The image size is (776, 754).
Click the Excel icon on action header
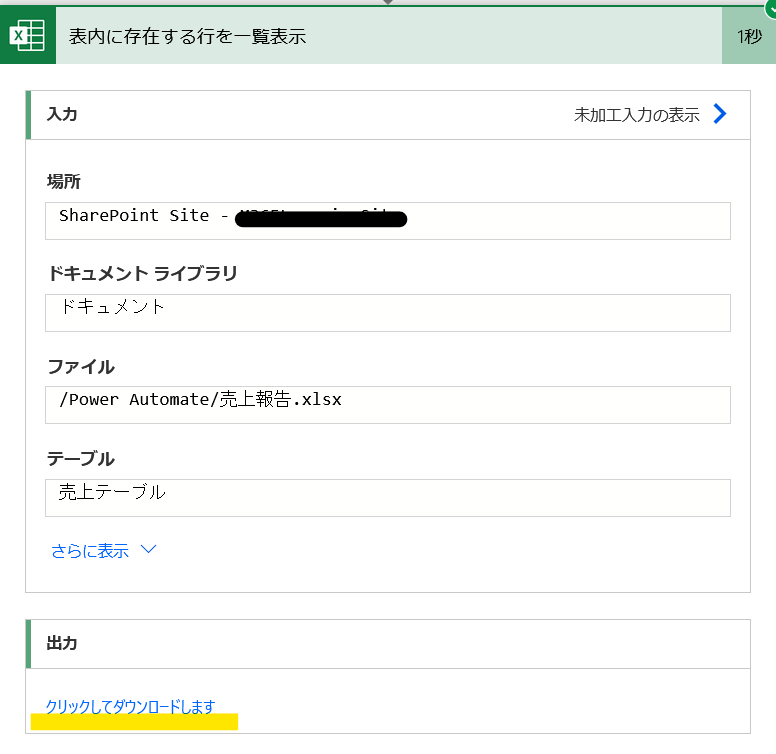(x=28, y=35)
